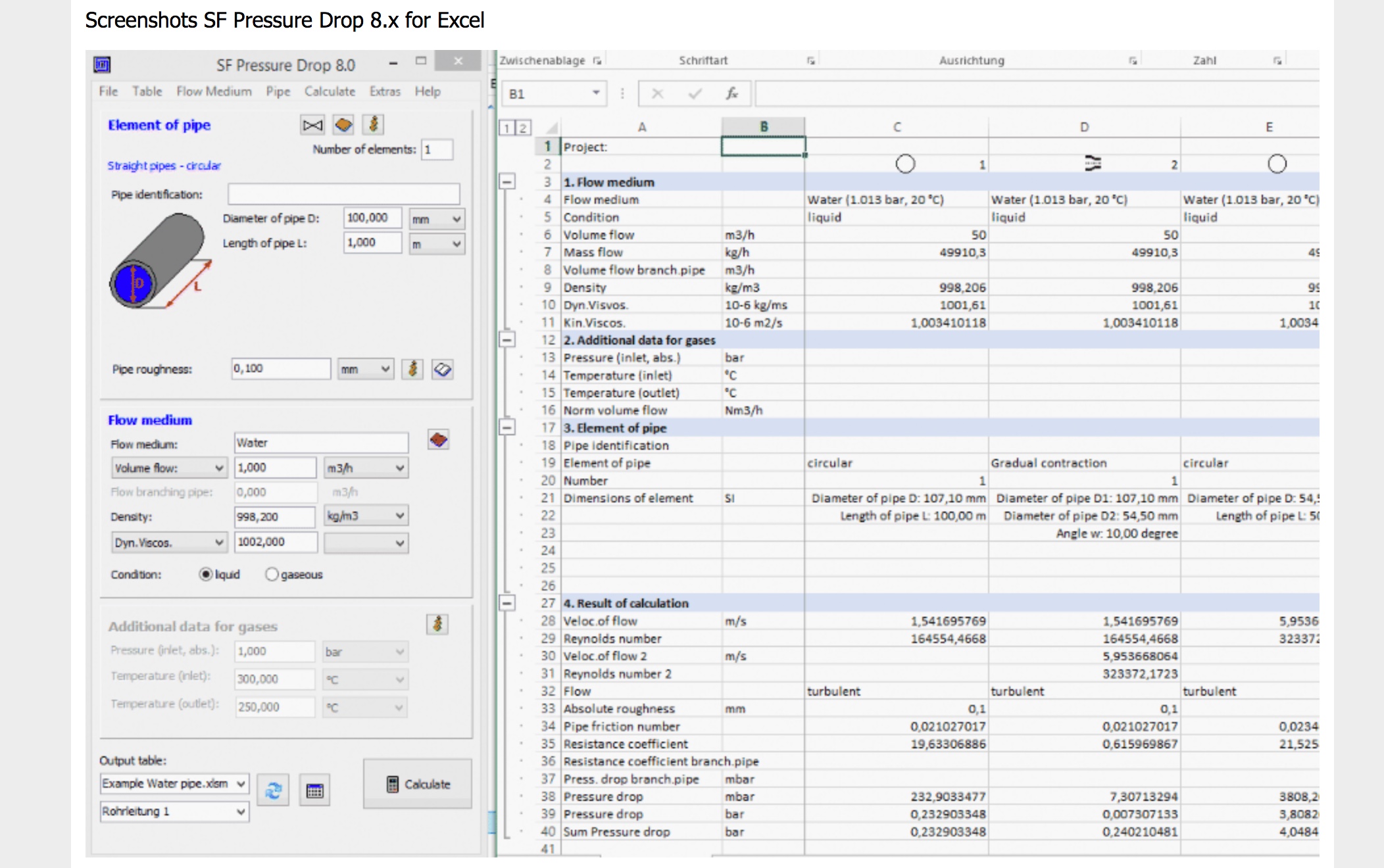The image size is (1384, 868).
Task: Open the Dyn.Viscos. type dropdown
Action: [169, 542]
